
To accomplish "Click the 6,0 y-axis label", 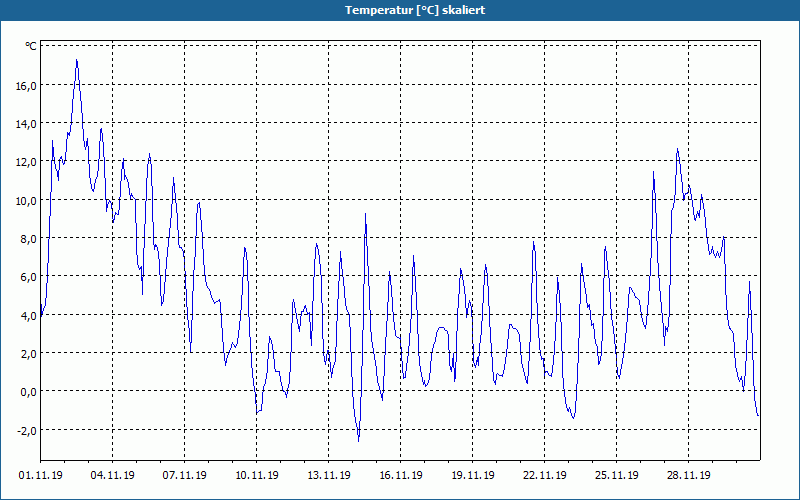I will 29,277.
